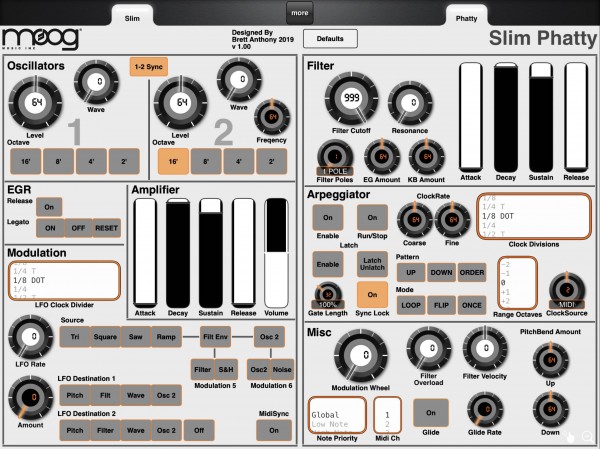Screen dimensions: 600x449
Task: Click the LFO Rate knob
Action: tap(31, 337)
